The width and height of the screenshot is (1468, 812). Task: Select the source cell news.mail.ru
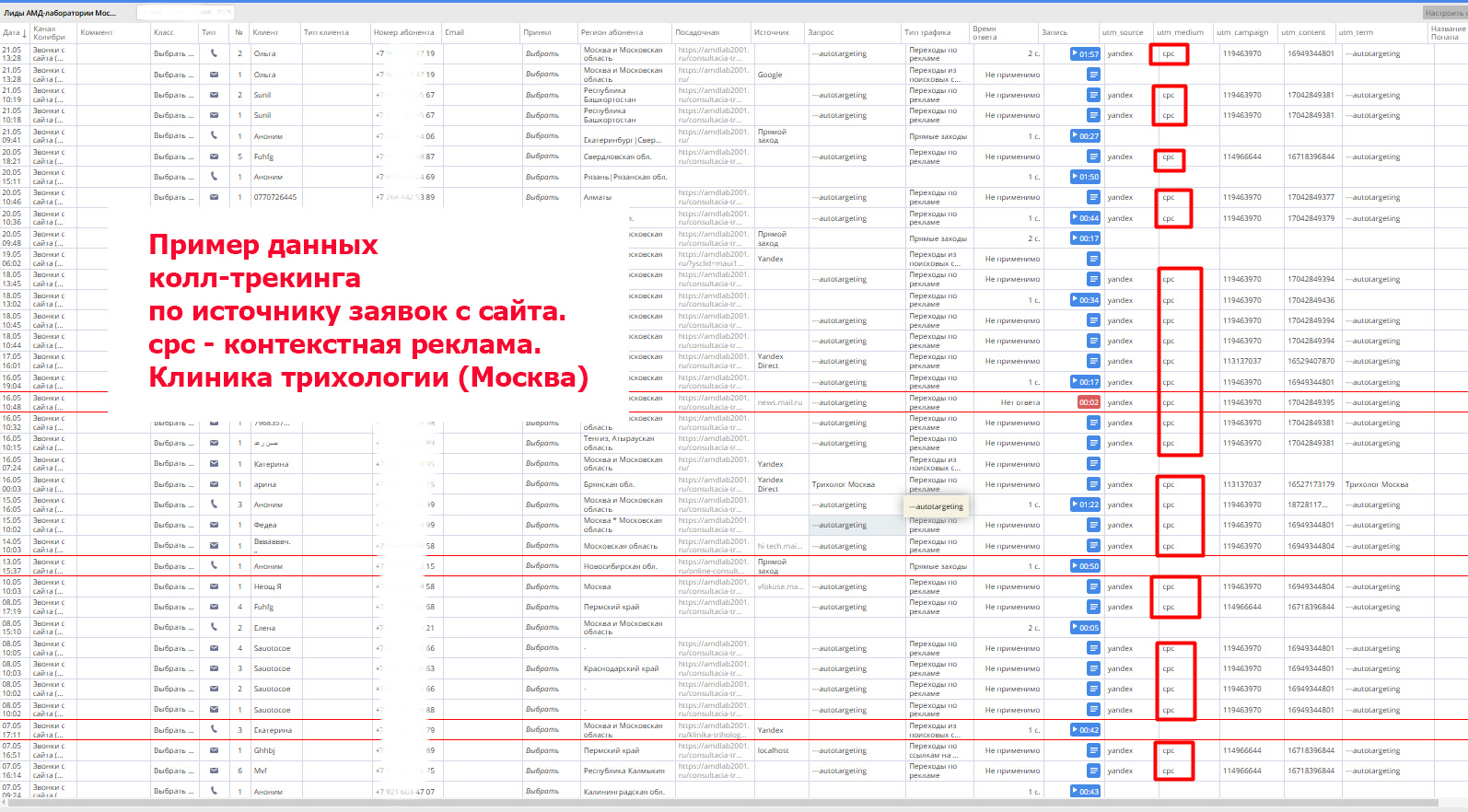[x=780, y=402]
